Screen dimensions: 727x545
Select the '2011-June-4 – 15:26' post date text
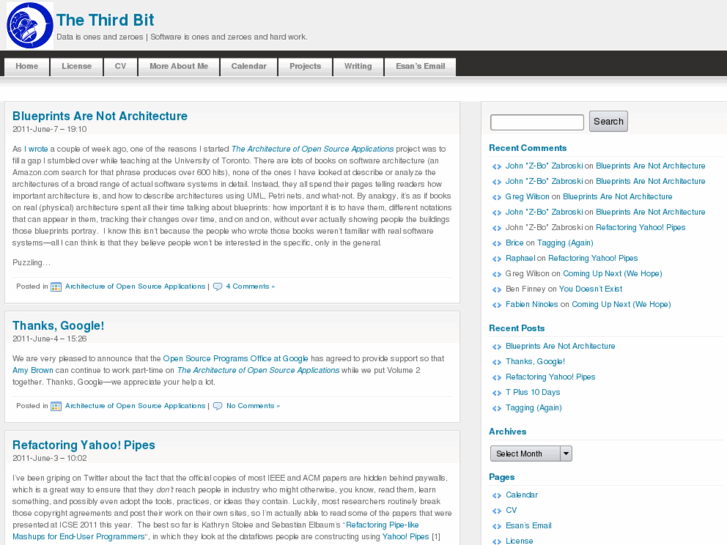pyautogui.click(x=50, y=339)
